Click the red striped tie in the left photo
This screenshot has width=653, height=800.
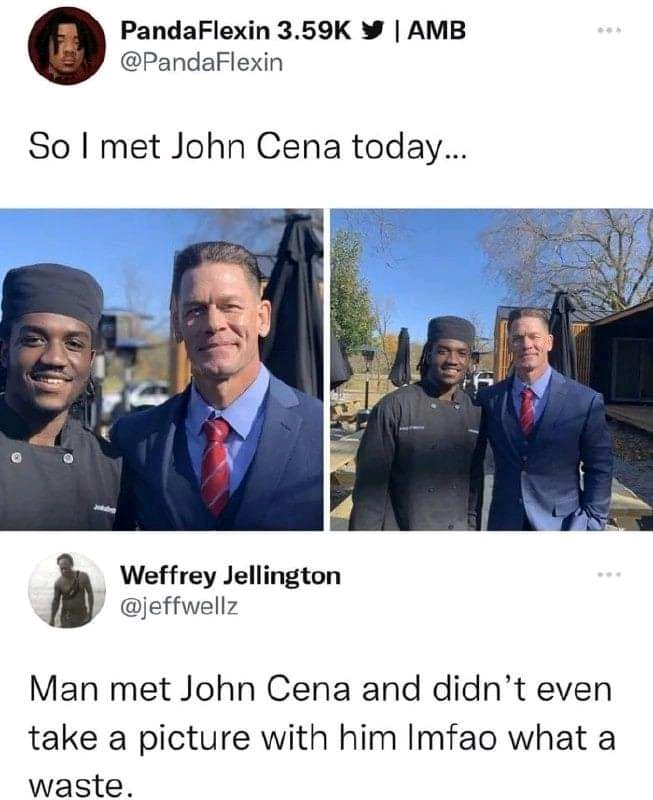click(215, 467)
